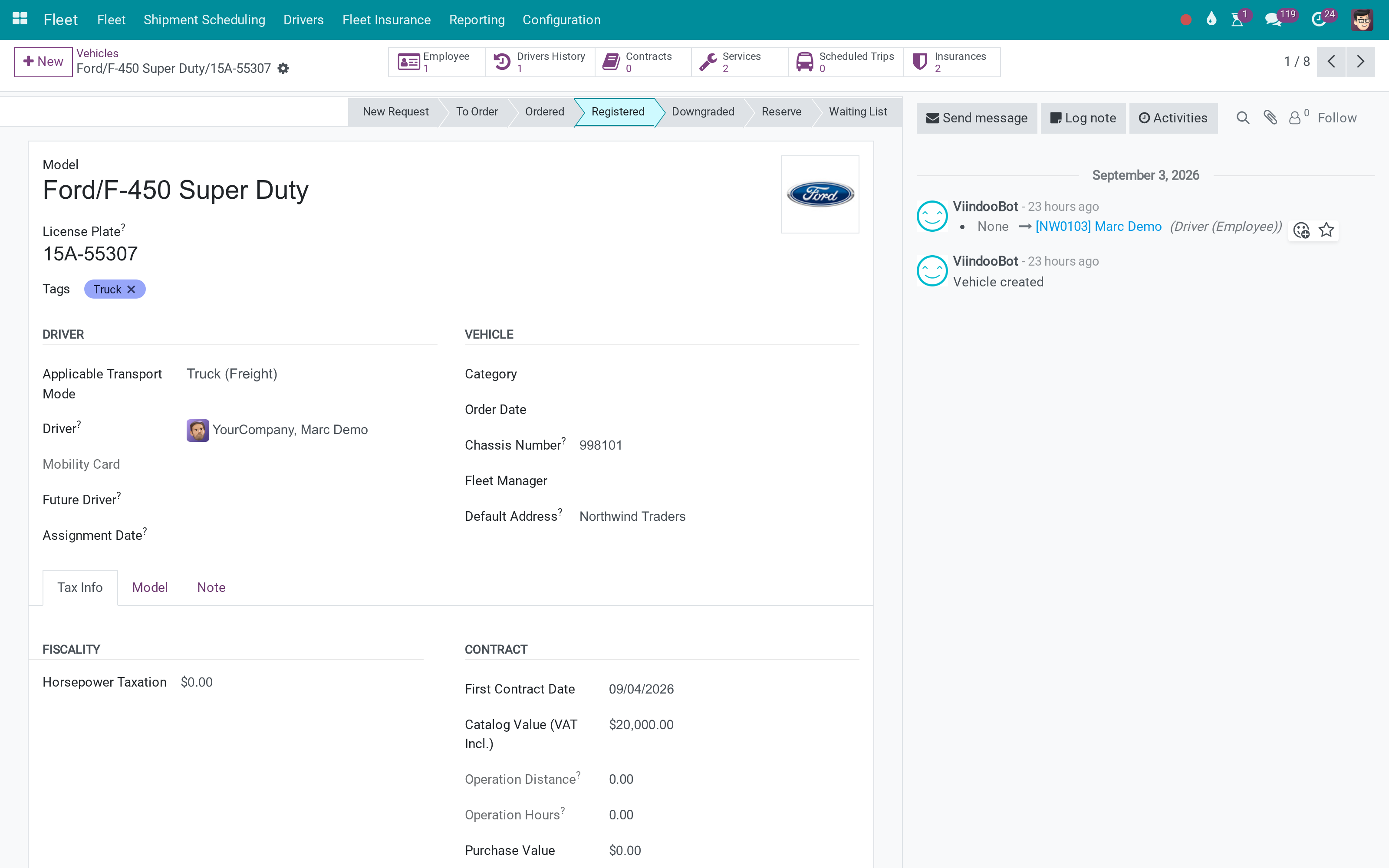
Task: Click Send message in chatter
Action: 977,118
